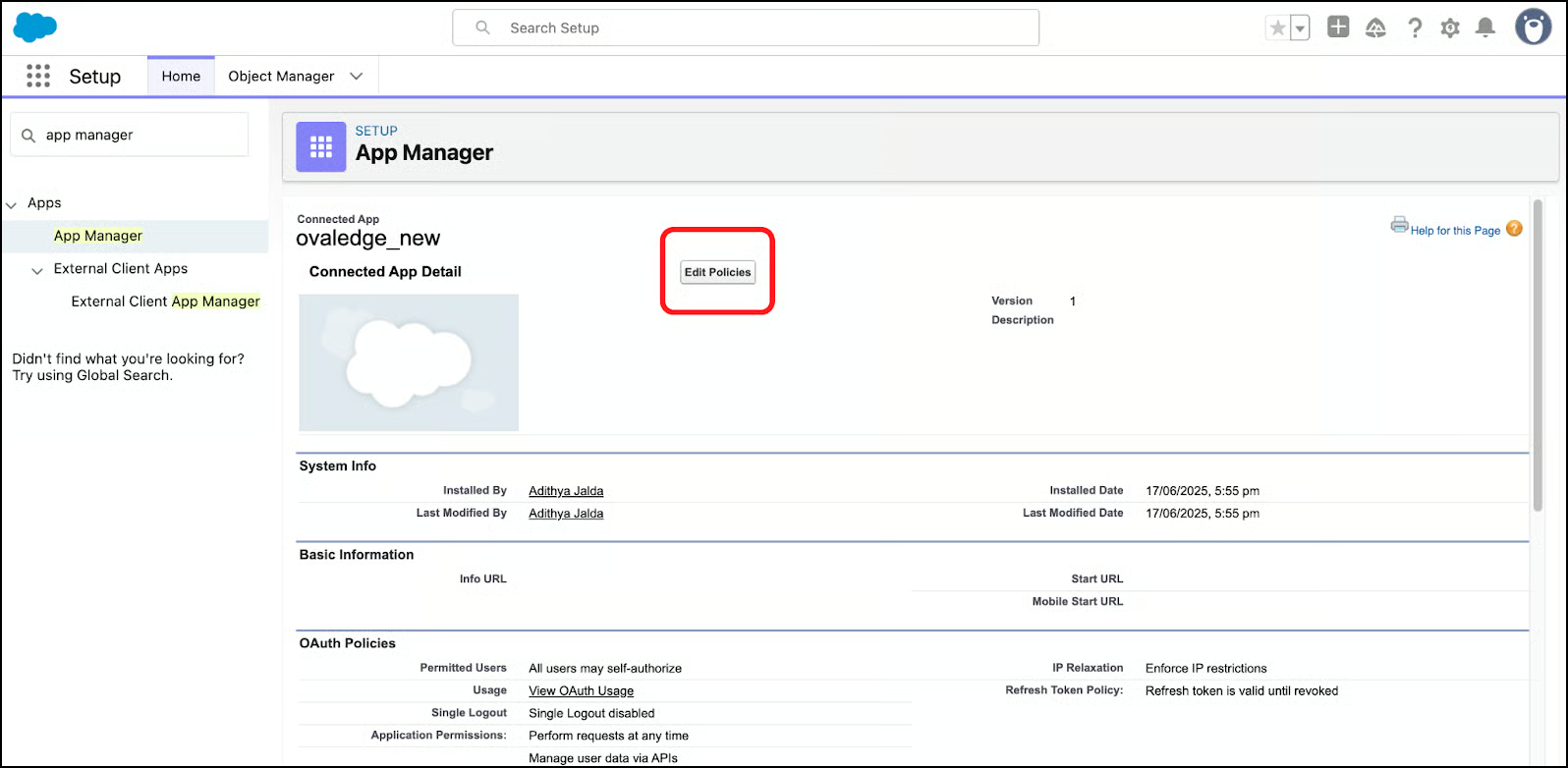This screenshot has width=1568, height=768.
Task: Open the user profile avatar
Action: [1533, 27]
